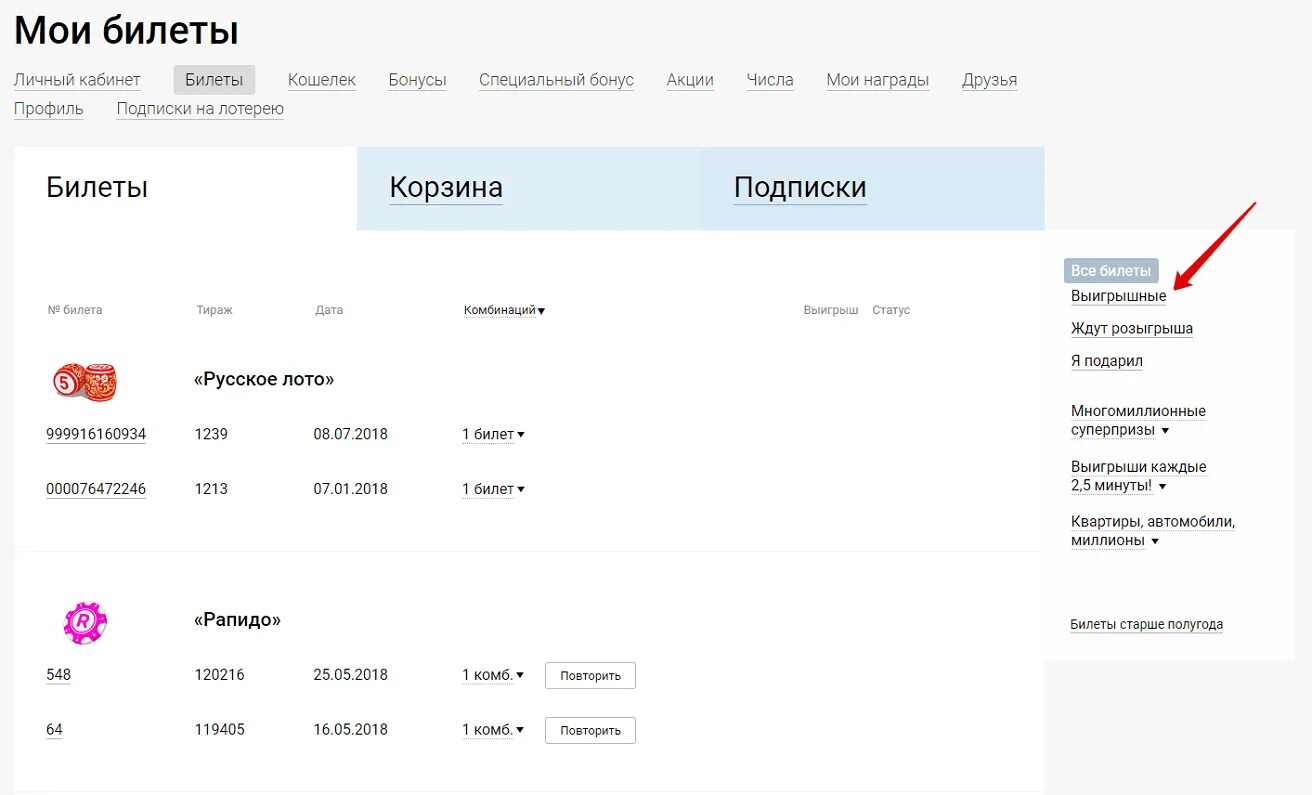Click draw number 1213
1312x795 pixels.
tap(211, 489)
